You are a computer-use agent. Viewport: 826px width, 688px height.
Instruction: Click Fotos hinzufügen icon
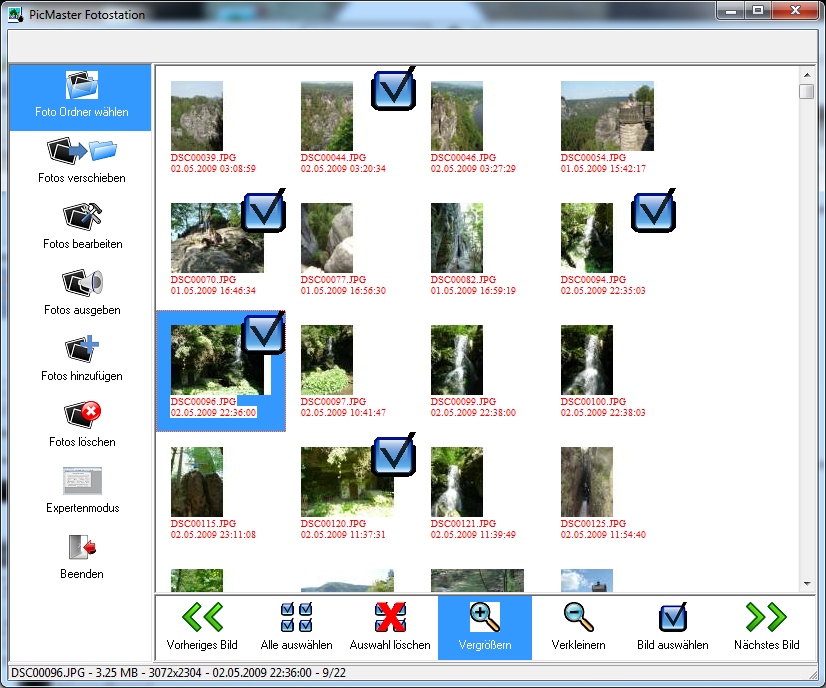click(82, 349)
